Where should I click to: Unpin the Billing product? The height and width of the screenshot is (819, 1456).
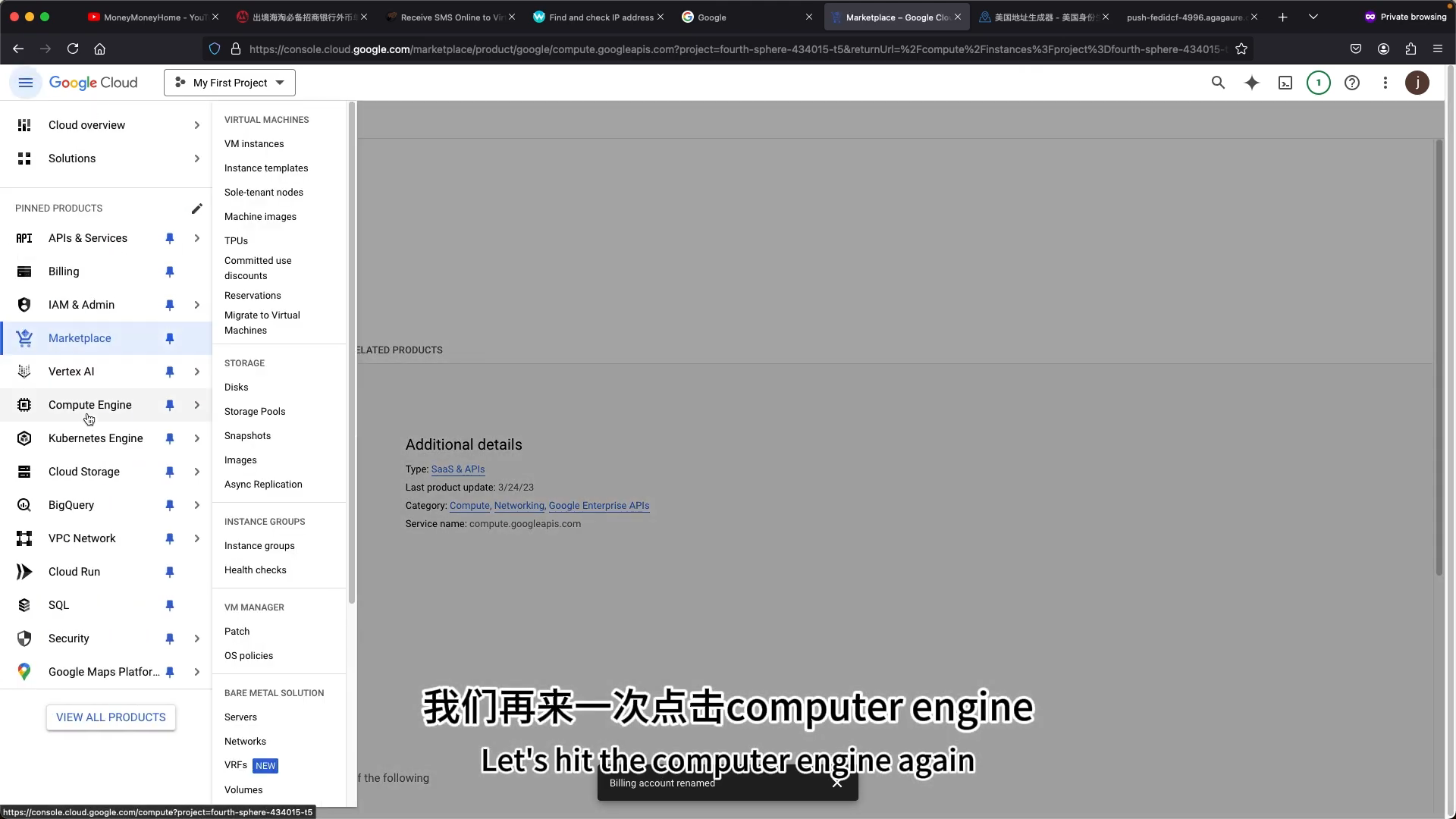(x=170, y=271)
